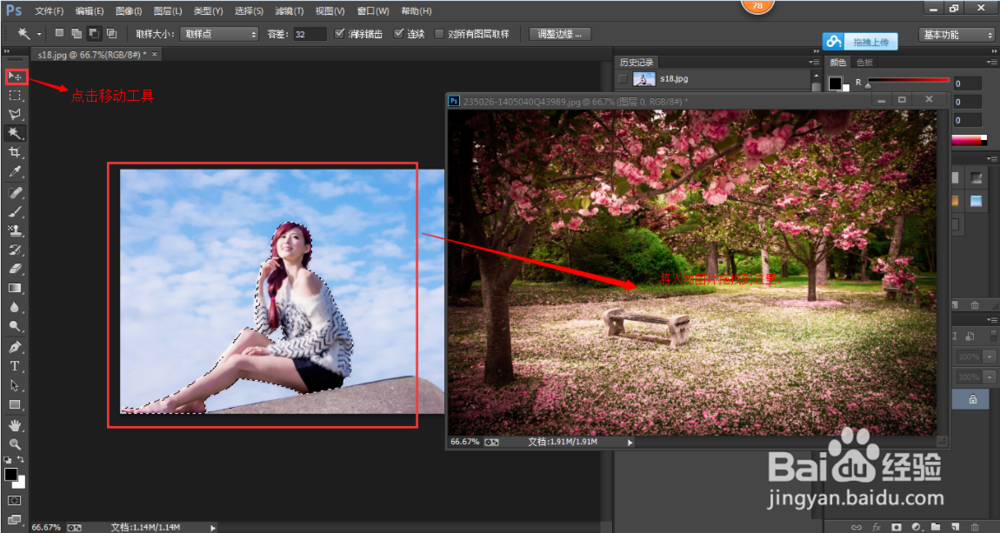Select the Rectangular Marquee tool
The width and height of the screenshot is (1000, 533).
click(x=15, y=96)
